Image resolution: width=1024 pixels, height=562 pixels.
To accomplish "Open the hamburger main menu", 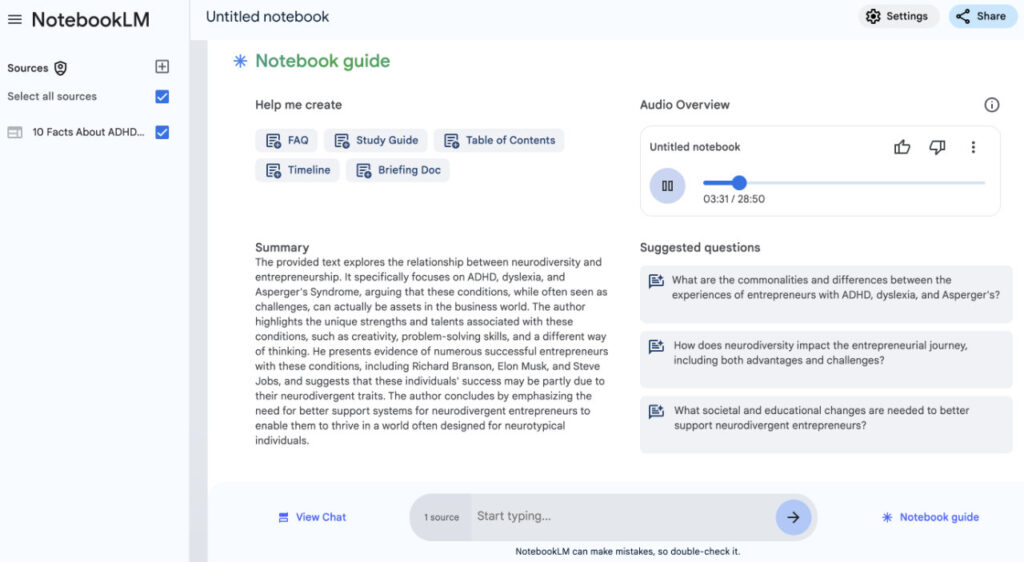I will (15, 20).
